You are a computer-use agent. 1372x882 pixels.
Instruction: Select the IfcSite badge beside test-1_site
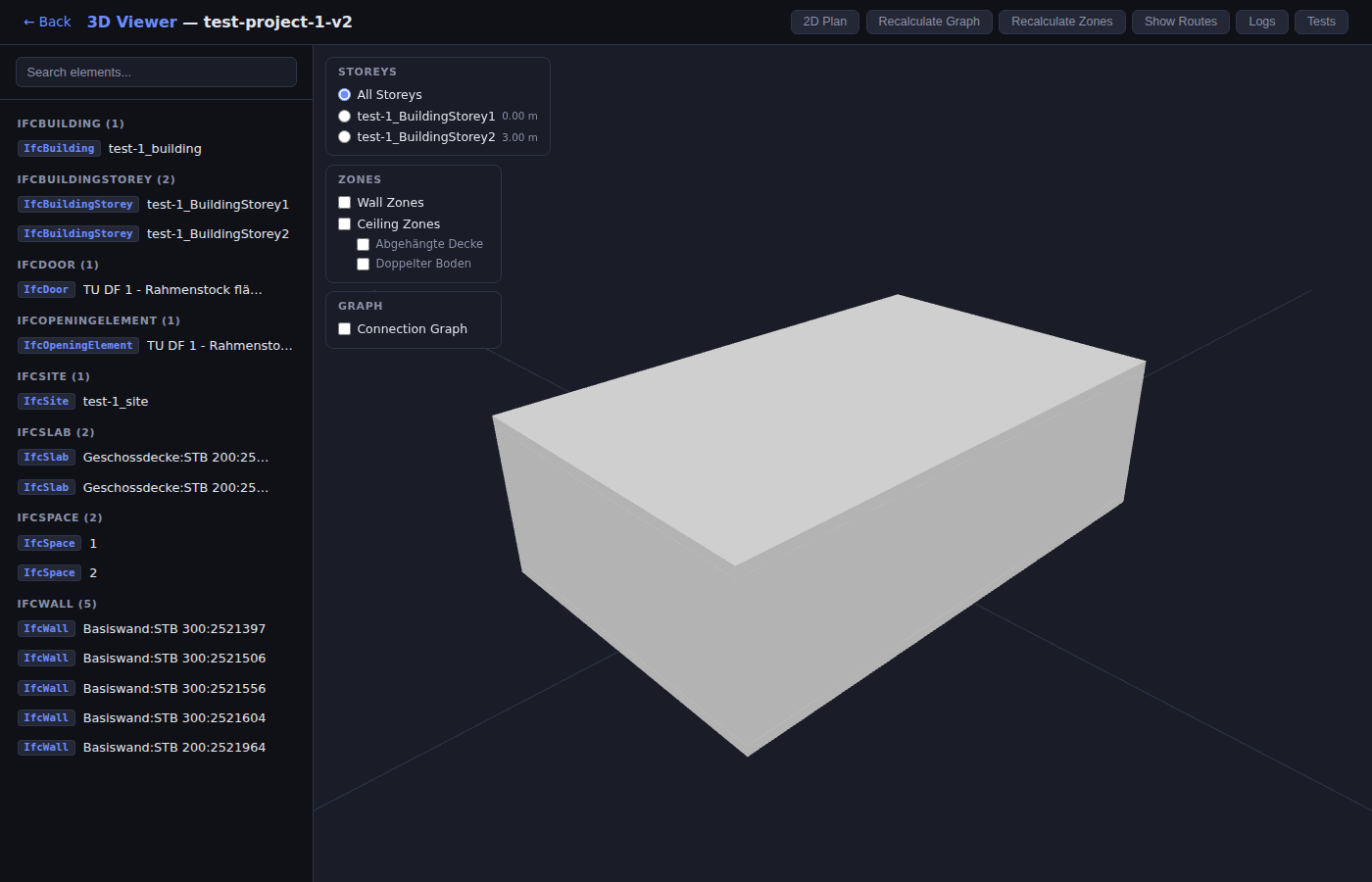click(x=46, y=401)
